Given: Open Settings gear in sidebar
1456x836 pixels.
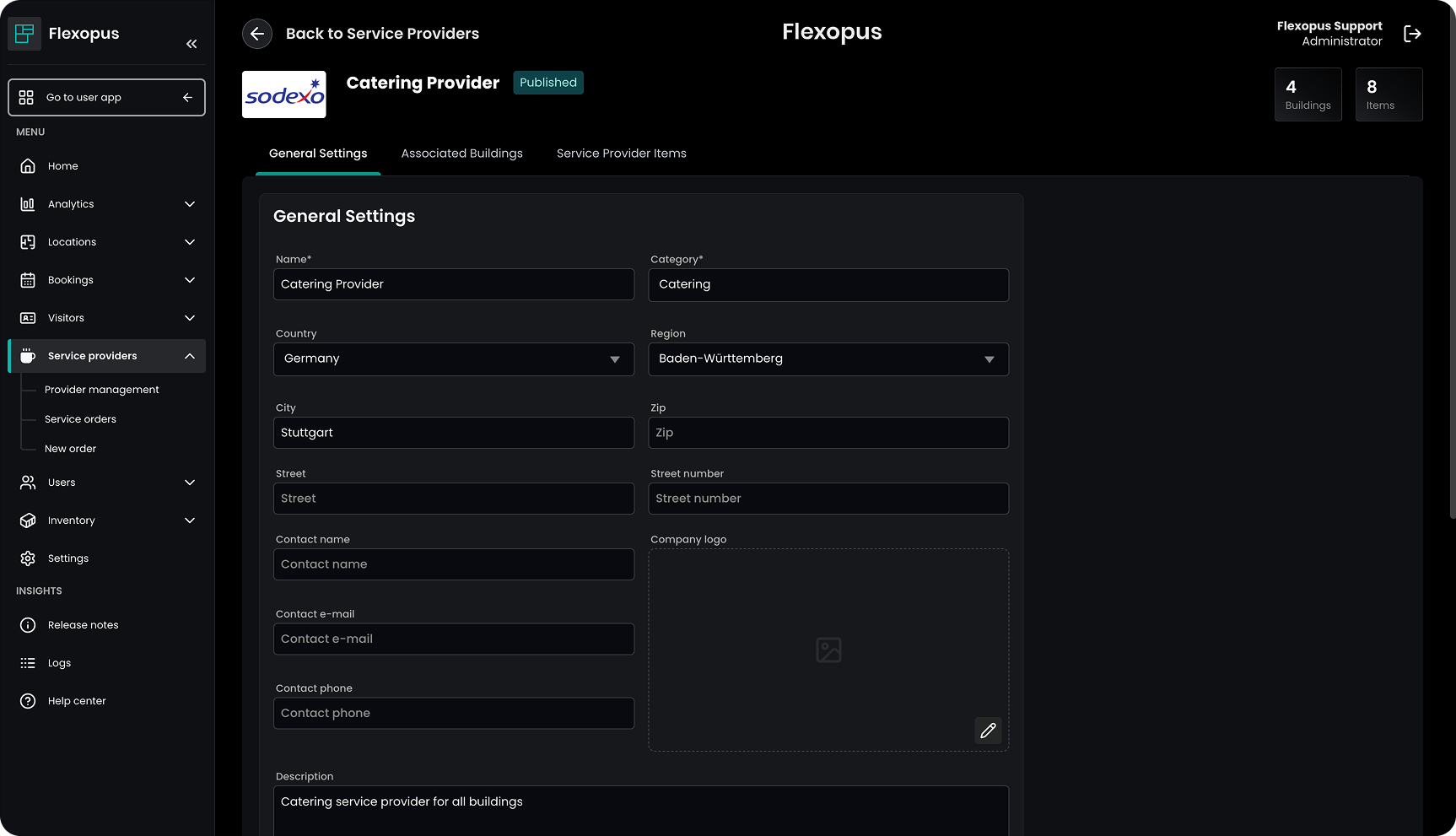Looking at the screenshot, I should (67, 558).
